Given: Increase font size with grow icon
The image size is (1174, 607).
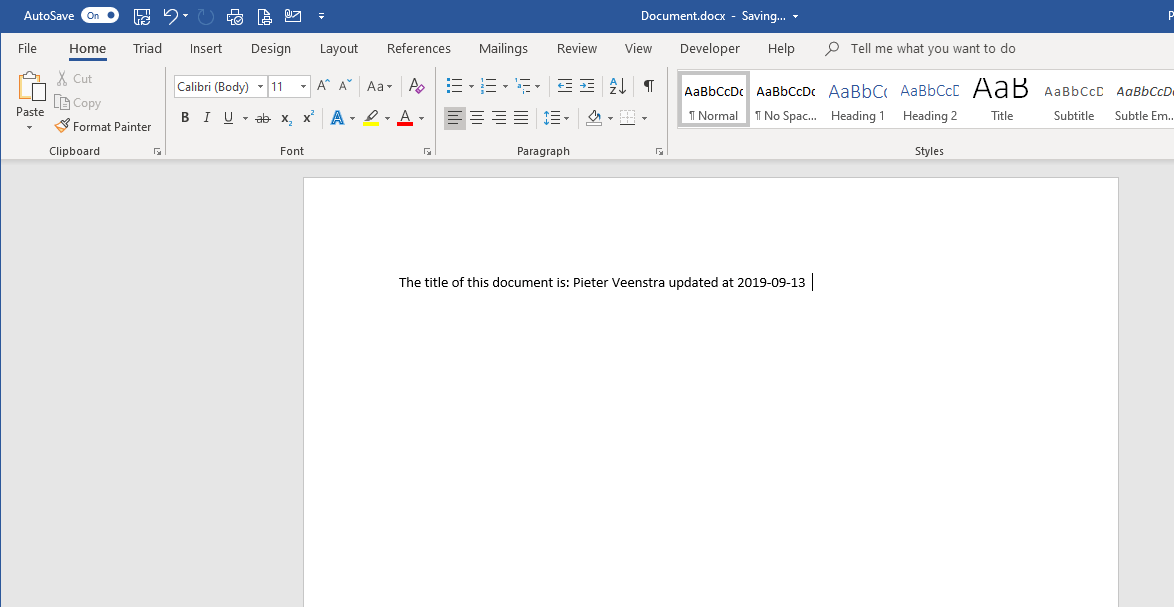Looking at the screenshot, I should (323, 86).
